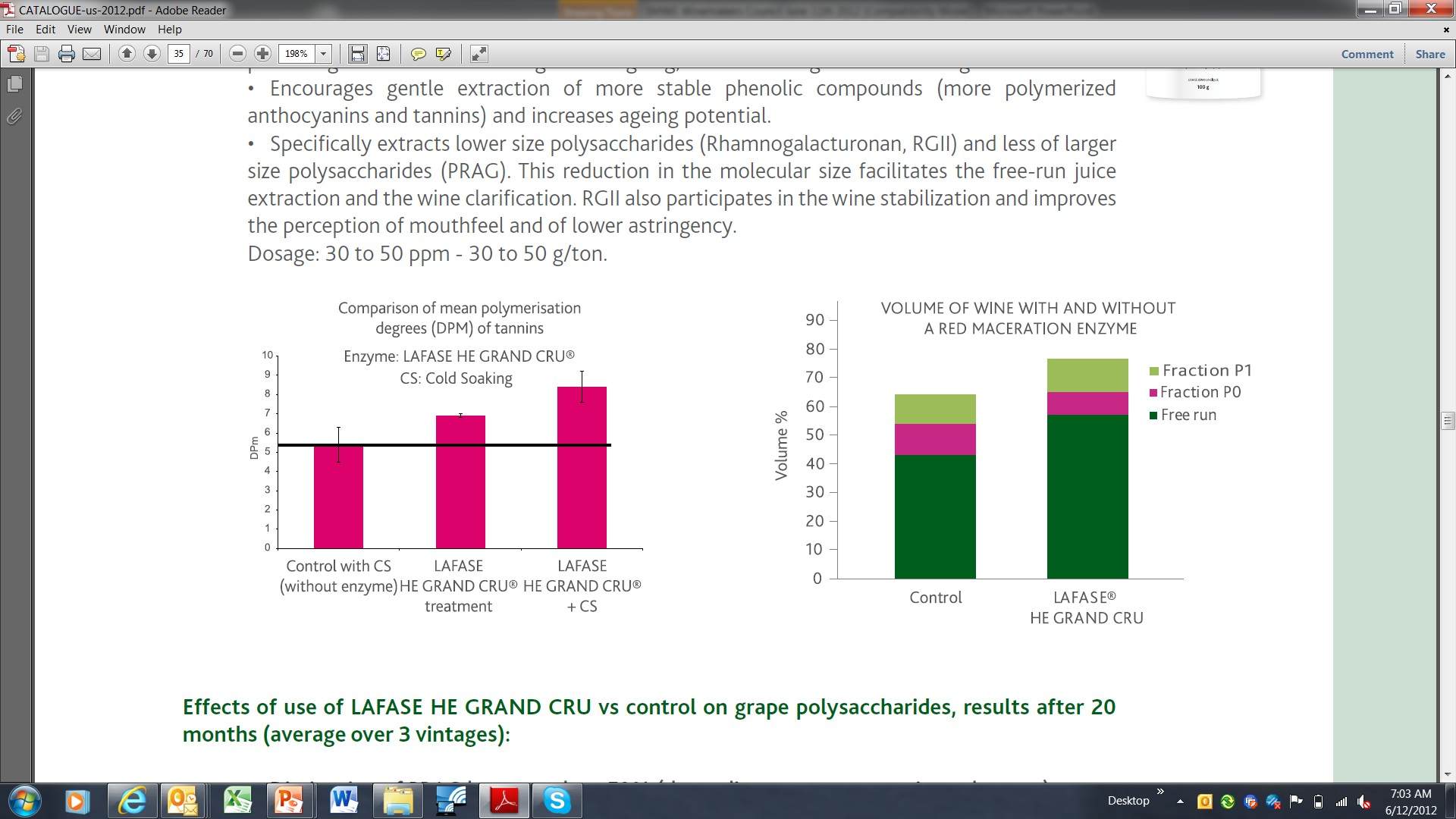Click the Outlook tray icon

(1204, 802)
